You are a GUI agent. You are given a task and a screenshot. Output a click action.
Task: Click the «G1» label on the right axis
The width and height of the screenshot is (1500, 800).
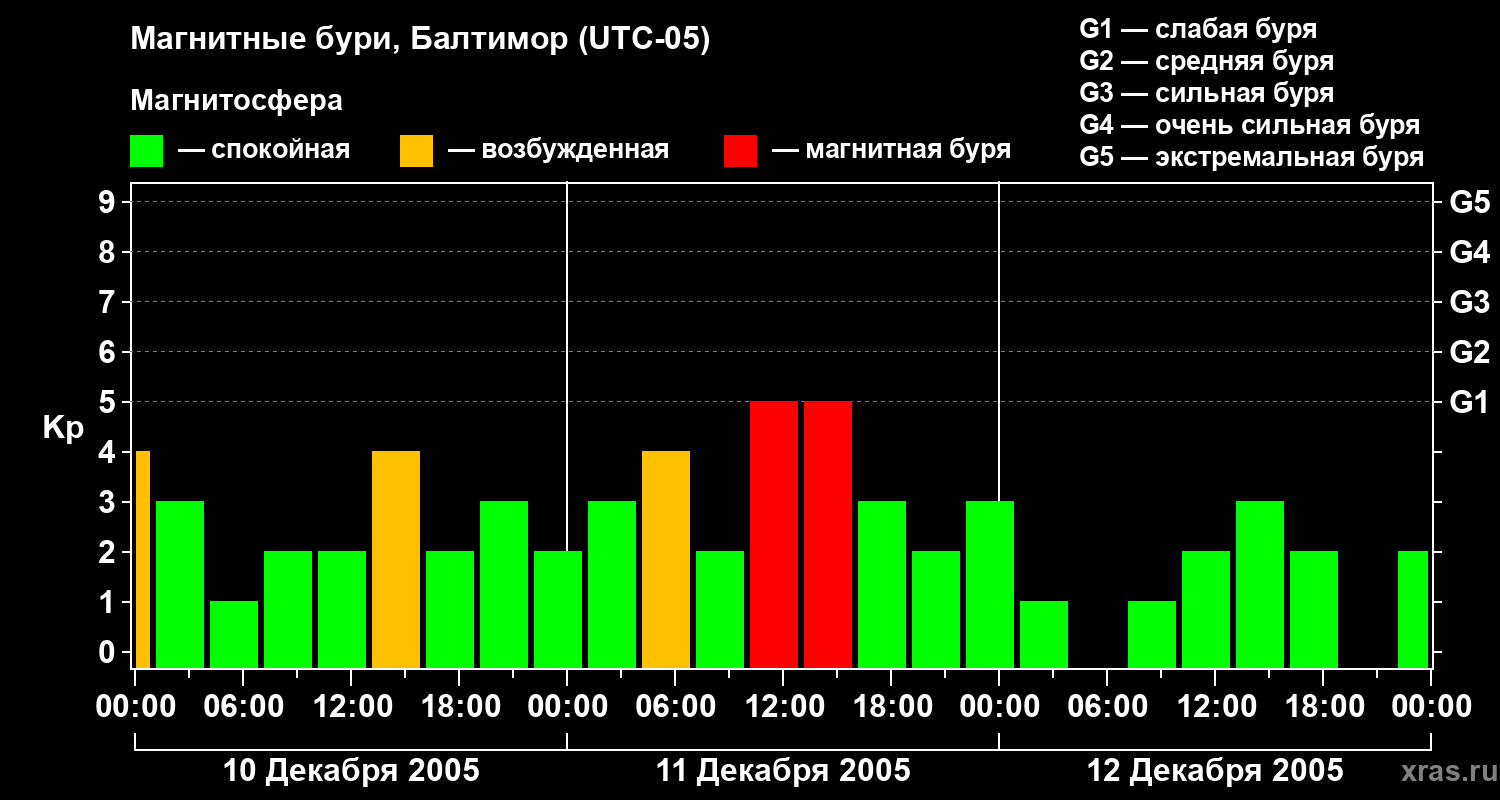(x=1469, y=402)
